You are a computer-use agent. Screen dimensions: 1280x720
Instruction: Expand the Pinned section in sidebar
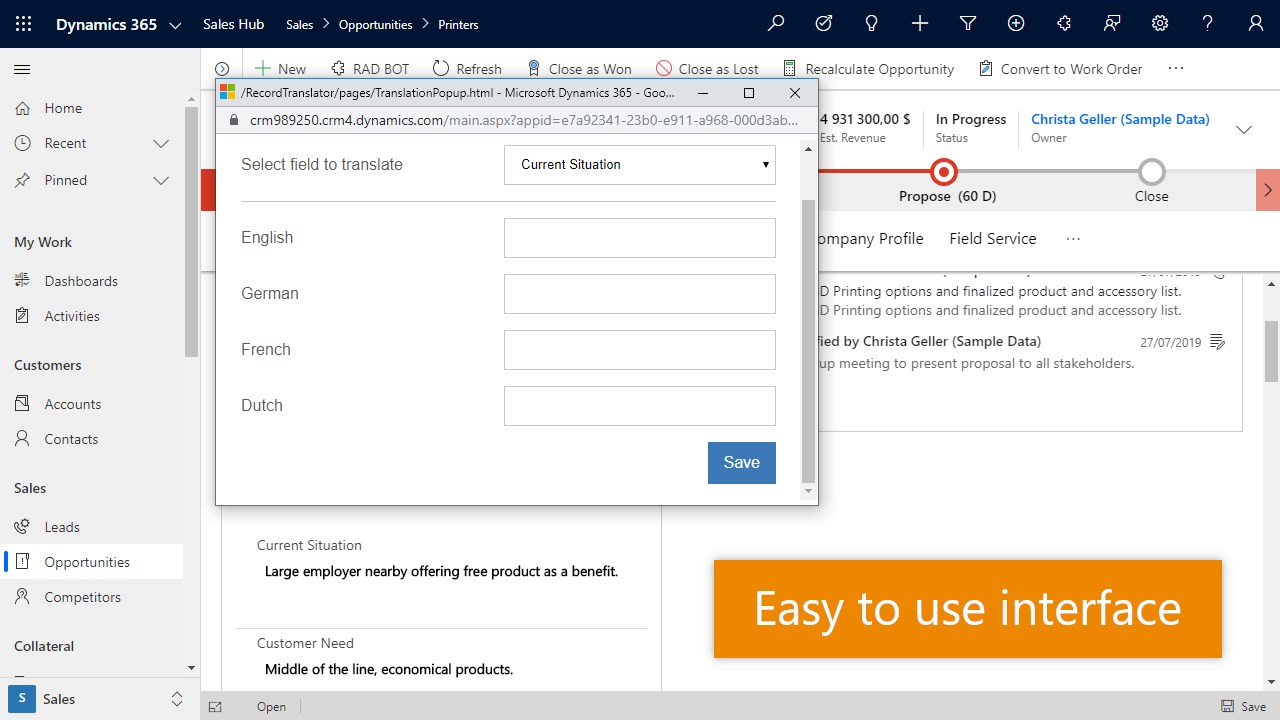[160, 181]
